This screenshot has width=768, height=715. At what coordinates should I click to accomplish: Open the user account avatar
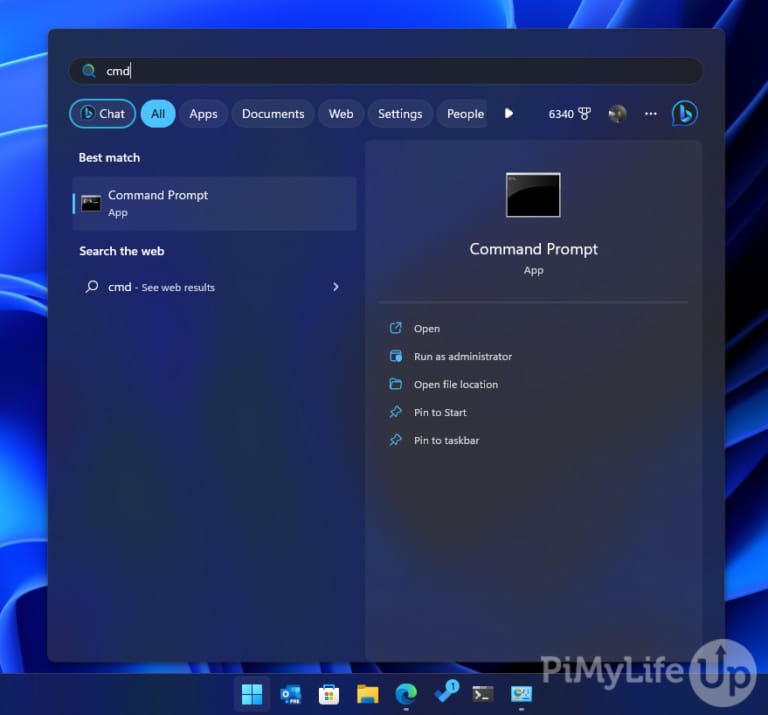pos(617,114)
